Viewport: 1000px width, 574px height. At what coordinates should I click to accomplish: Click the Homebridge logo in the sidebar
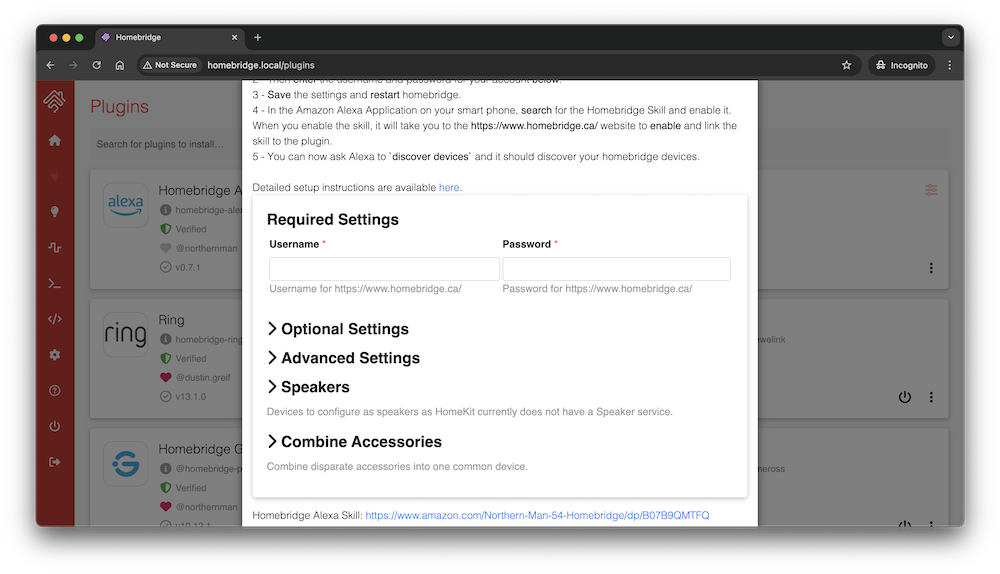[x=55, y=101]
